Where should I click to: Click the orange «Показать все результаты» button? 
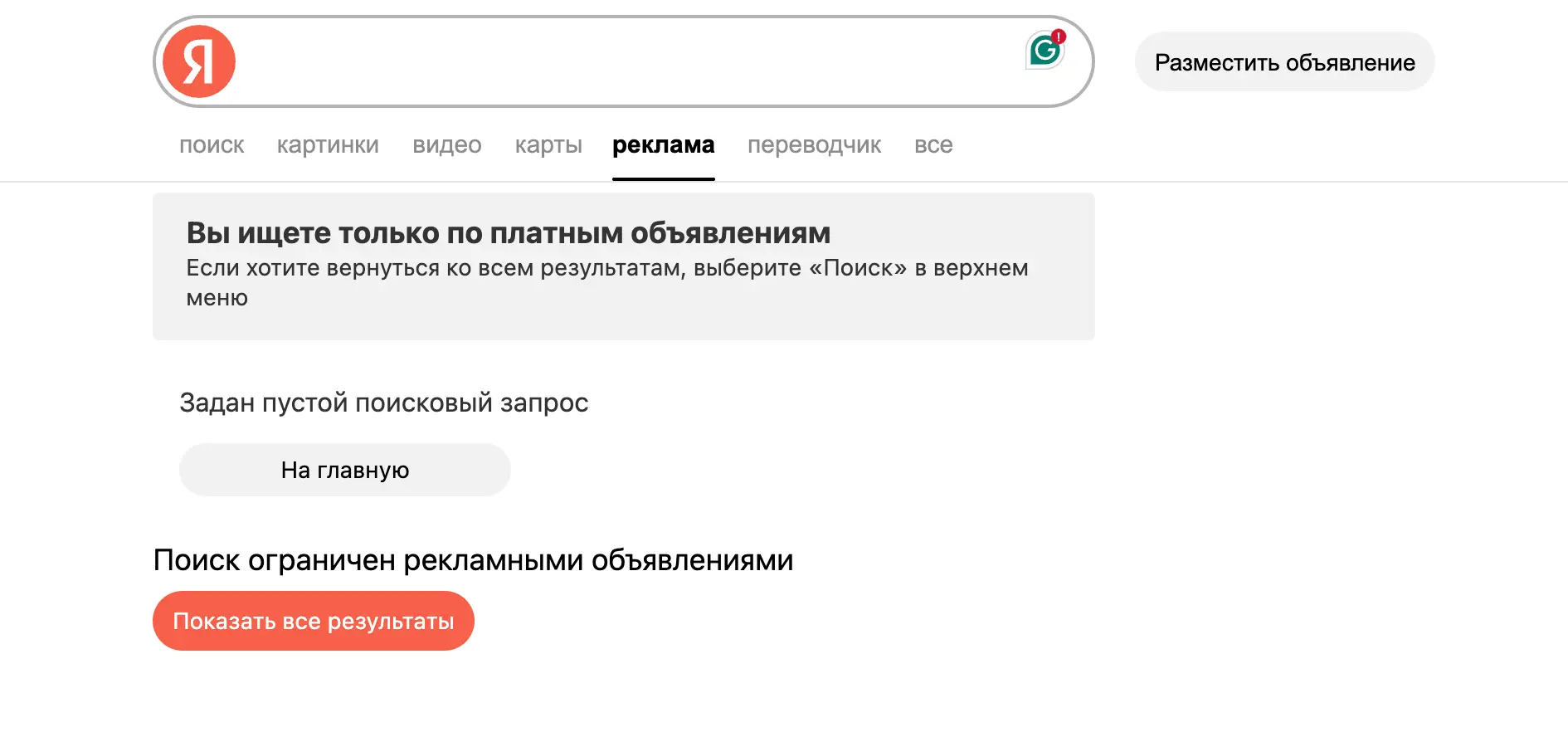point(314,620)
